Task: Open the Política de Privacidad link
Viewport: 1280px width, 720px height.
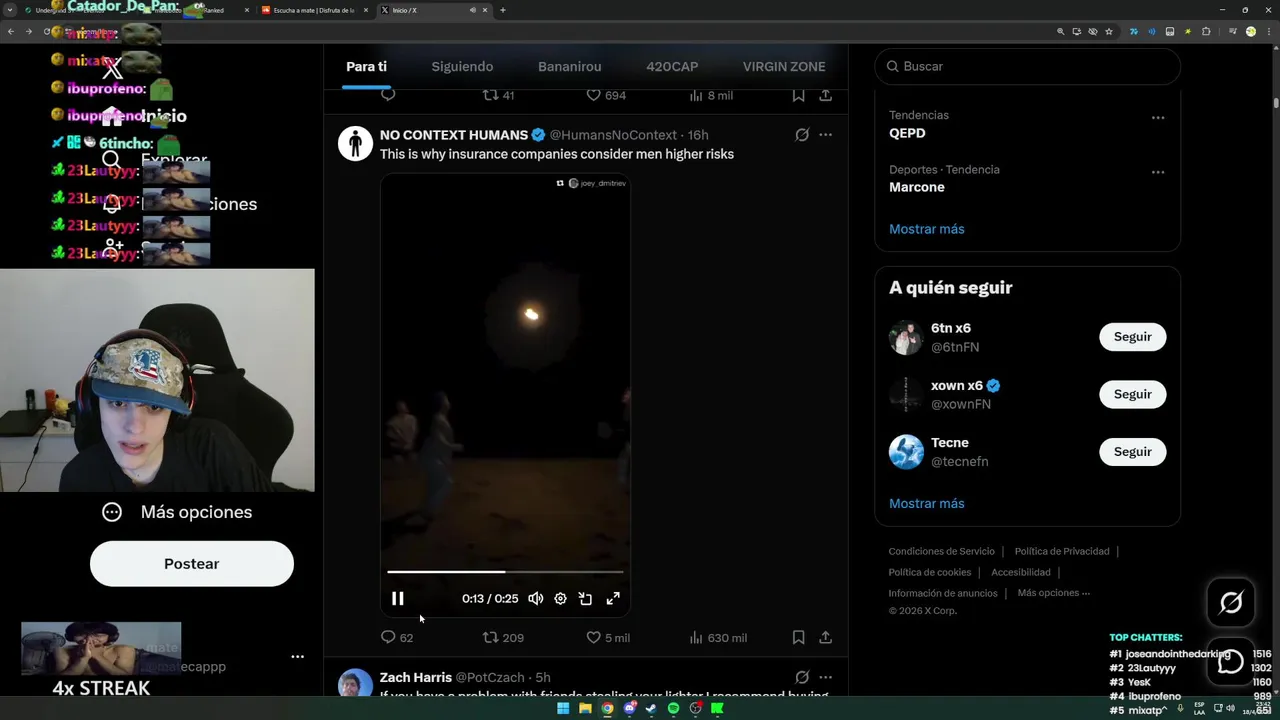Action: [x=1062, y=551]
